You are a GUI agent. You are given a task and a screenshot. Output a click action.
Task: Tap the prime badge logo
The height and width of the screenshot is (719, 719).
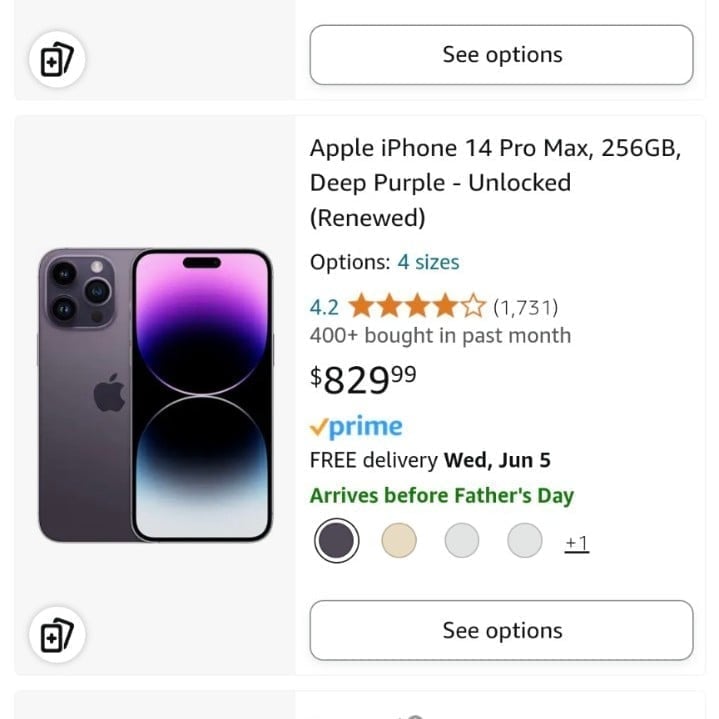click(356, 428)
